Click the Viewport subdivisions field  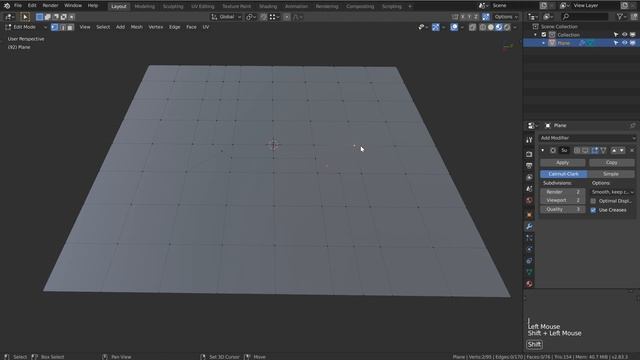562,200
